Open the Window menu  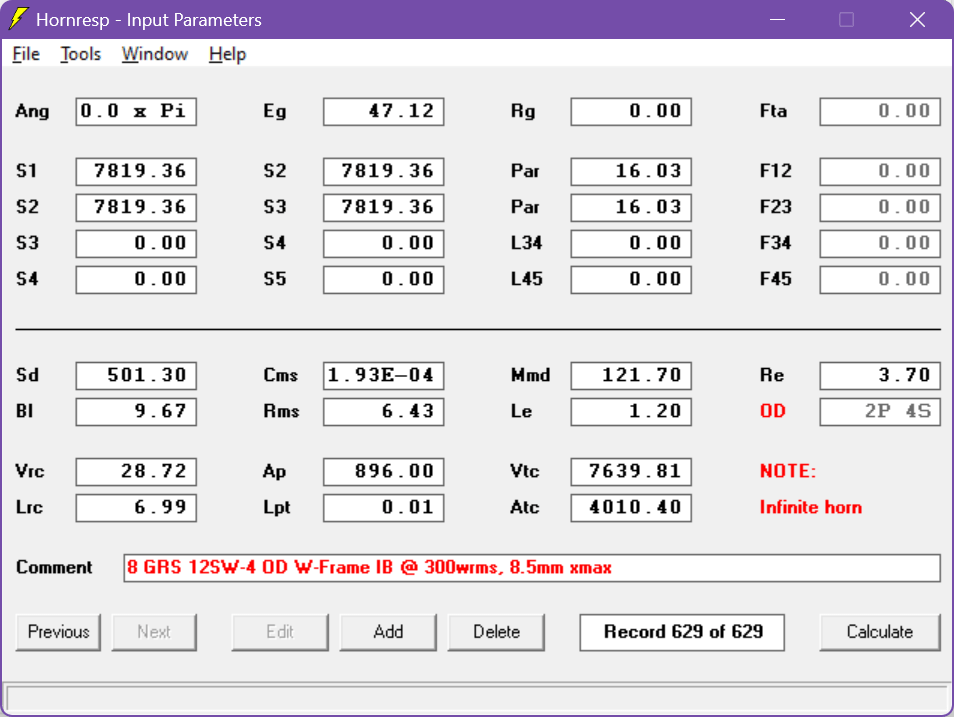(155, 54)
